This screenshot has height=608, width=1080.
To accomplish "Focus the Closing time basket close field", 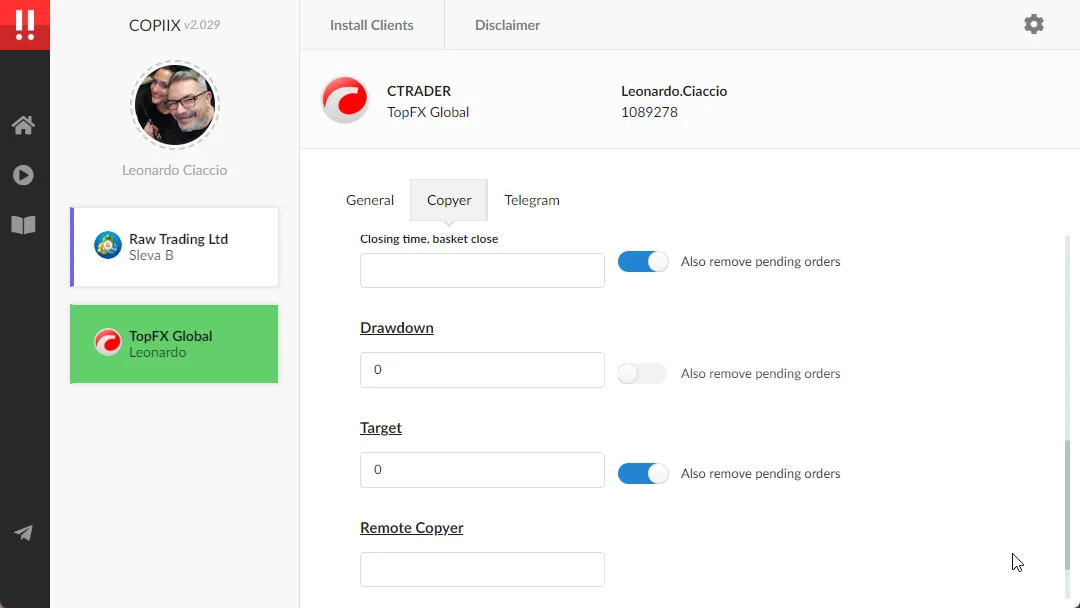I will coord(482,270).
